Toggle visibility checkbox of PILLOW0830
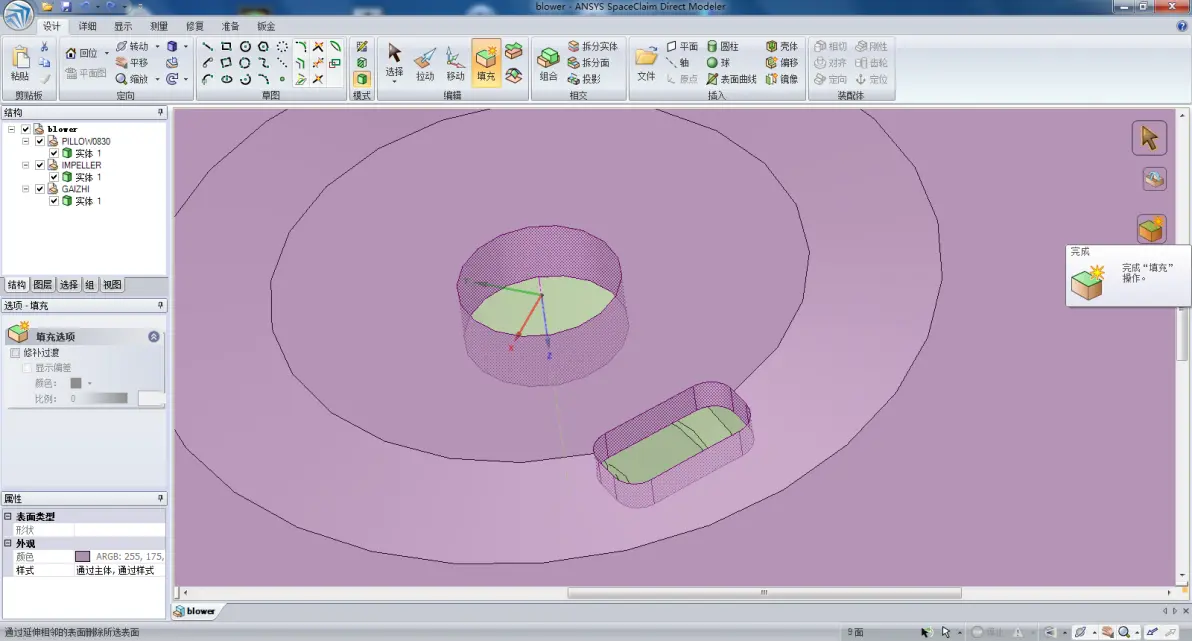 pyautogui.click(x=40, y=141)
